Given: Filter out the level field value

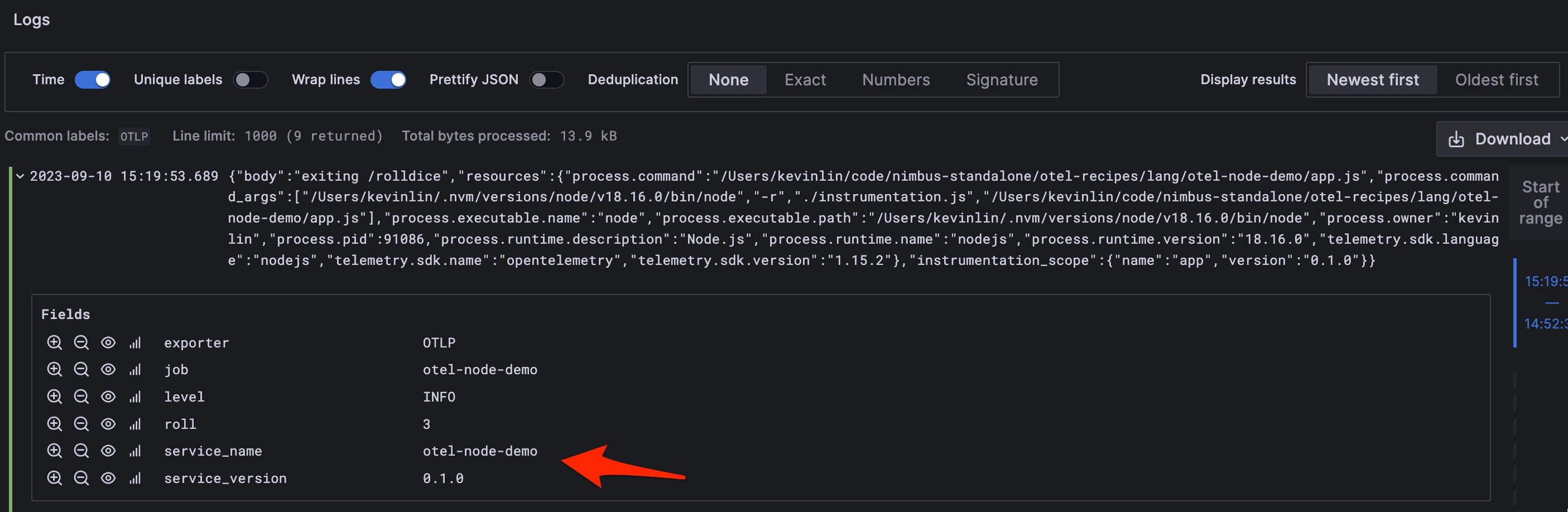Looking at the screenshot, I should pyautogui.click(x=81, y=397).
